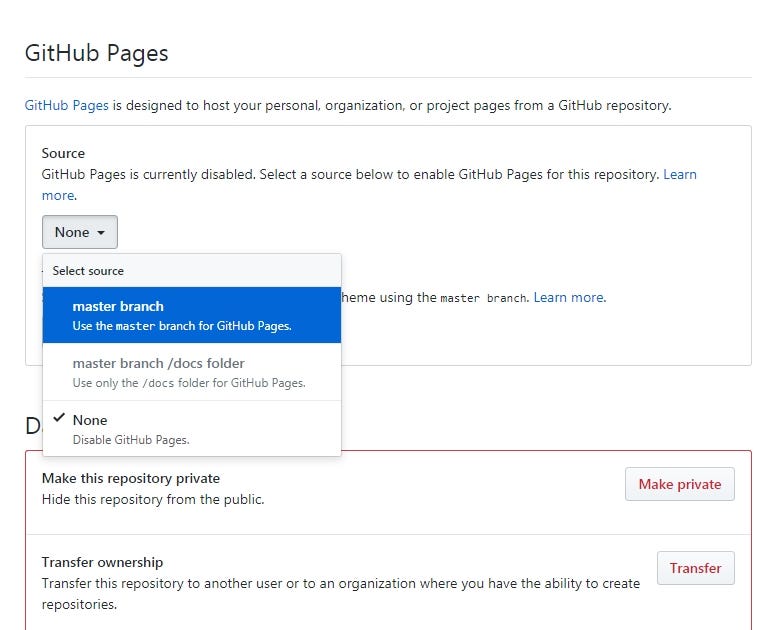
Task: Select None to disable GitHub Pages
Action: point(192,428)
